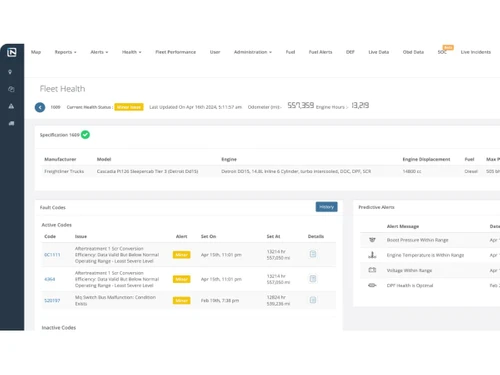Click engine hours value 13,219
Viewport: 500px width, 375px height.
(x=360, y=106)
